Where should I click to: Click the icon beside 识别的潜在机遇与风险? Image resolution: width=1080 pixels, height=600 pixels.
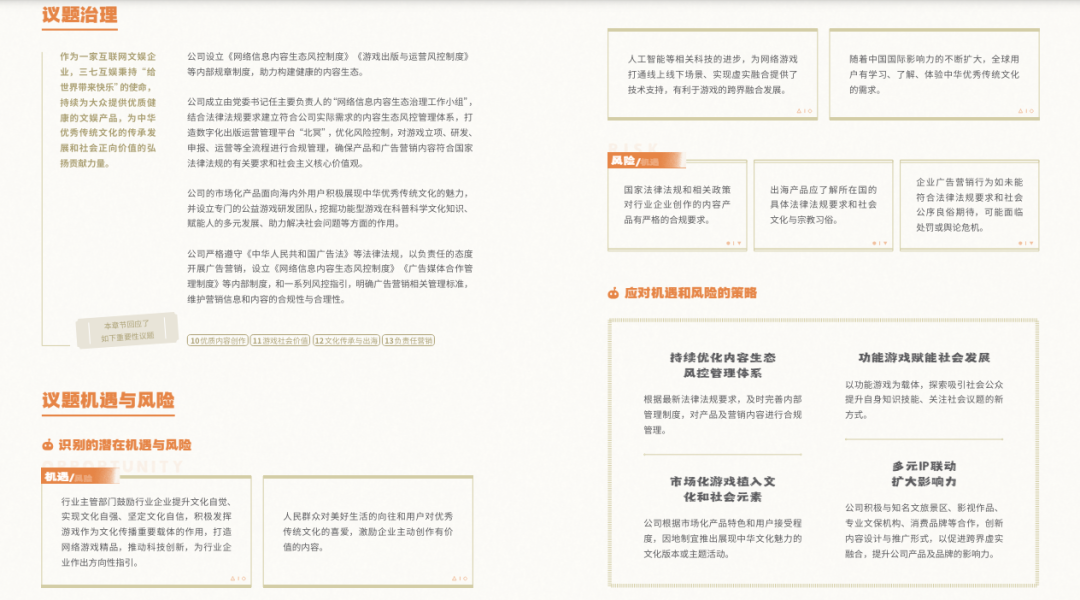[x=48, y=445]
